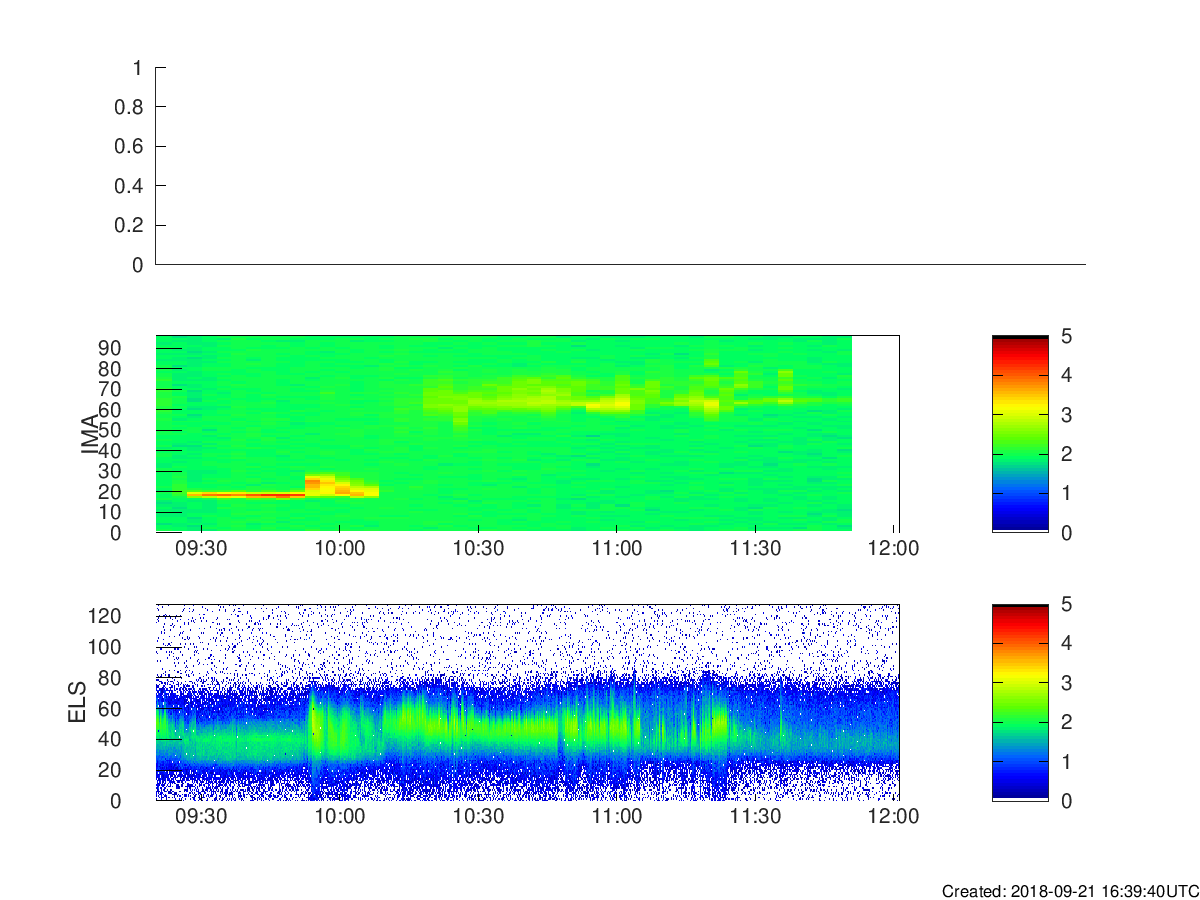1200x900 pixels.
Task: Click the 0 label on ELS color bar
Action: pos(1065,800)
